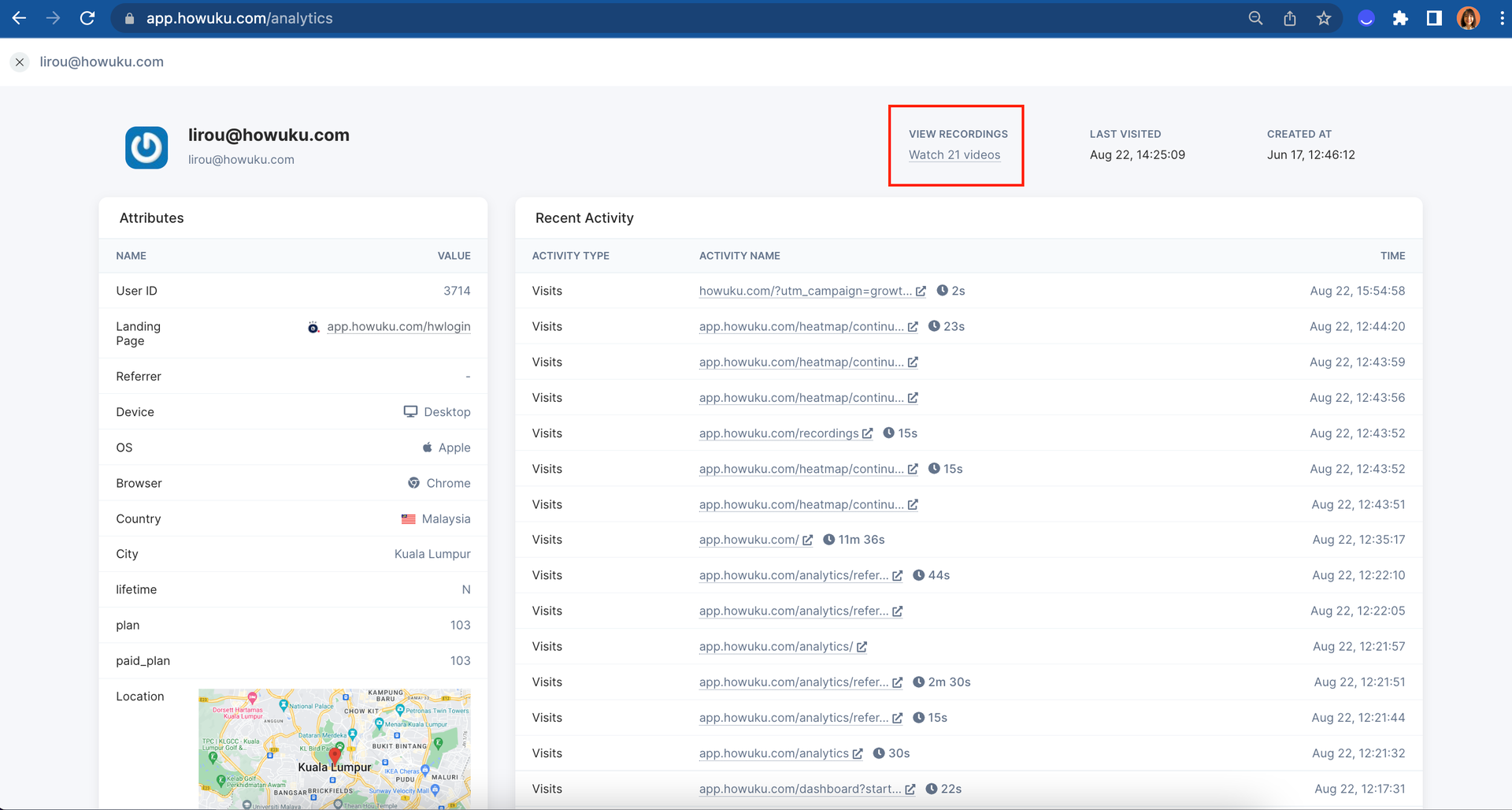Open external link icon beside app.howuku.com/recordings
The image size is (1512, 810).
(x=867, y=433)
